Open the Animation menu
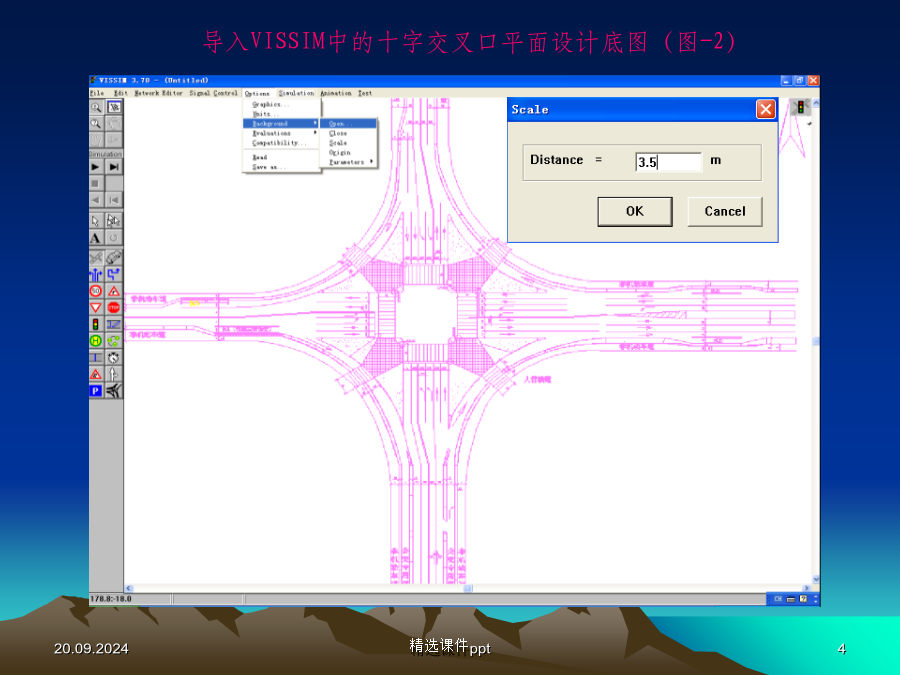 336,93
